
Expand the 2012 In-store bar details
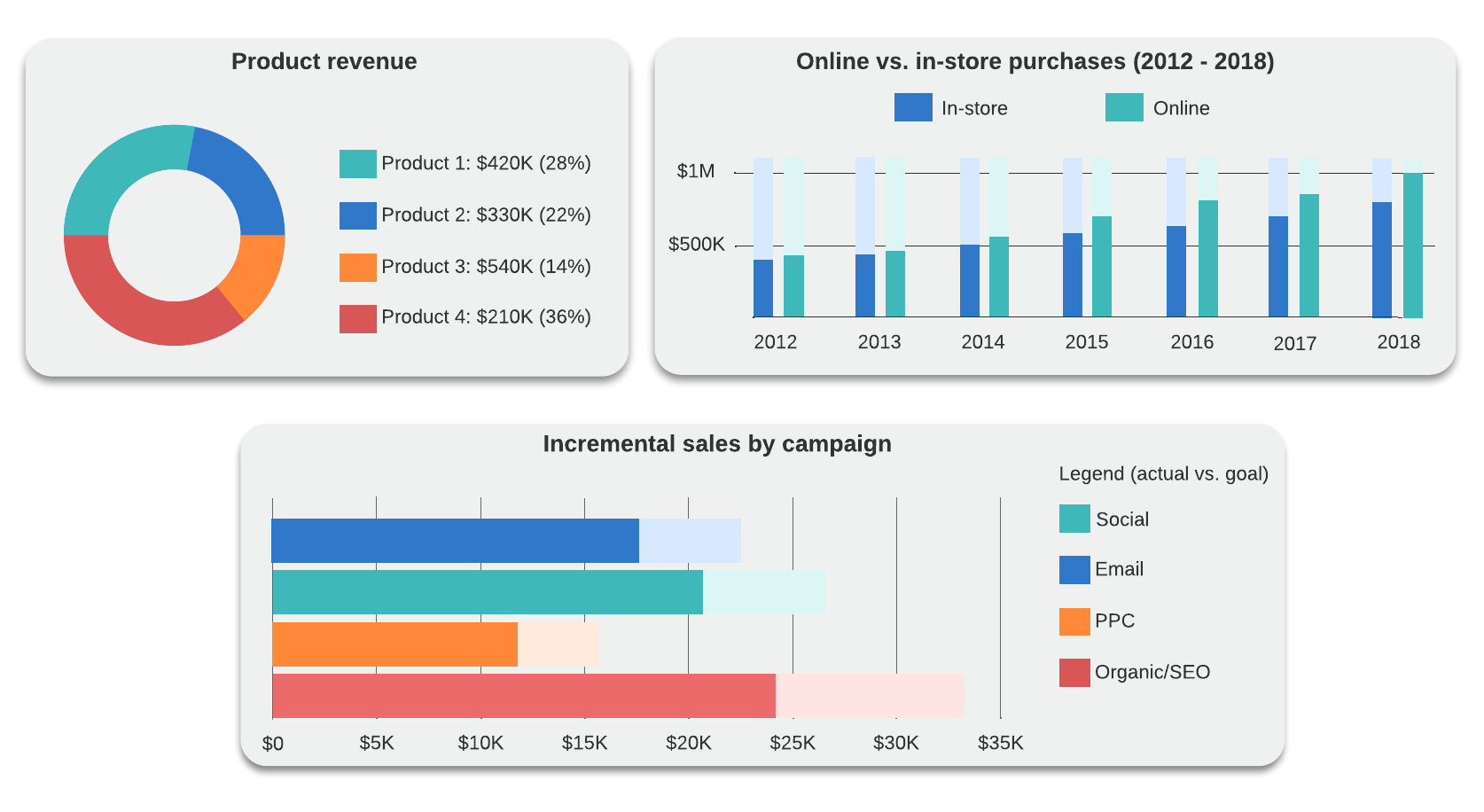point(763,288)
